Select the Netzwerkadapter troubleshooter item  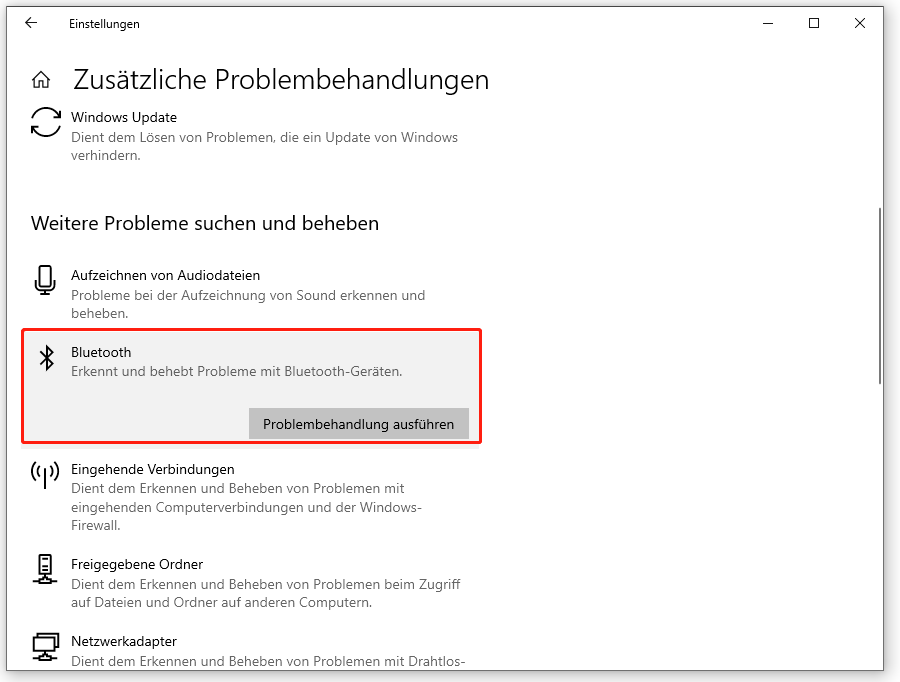point(123,641)
